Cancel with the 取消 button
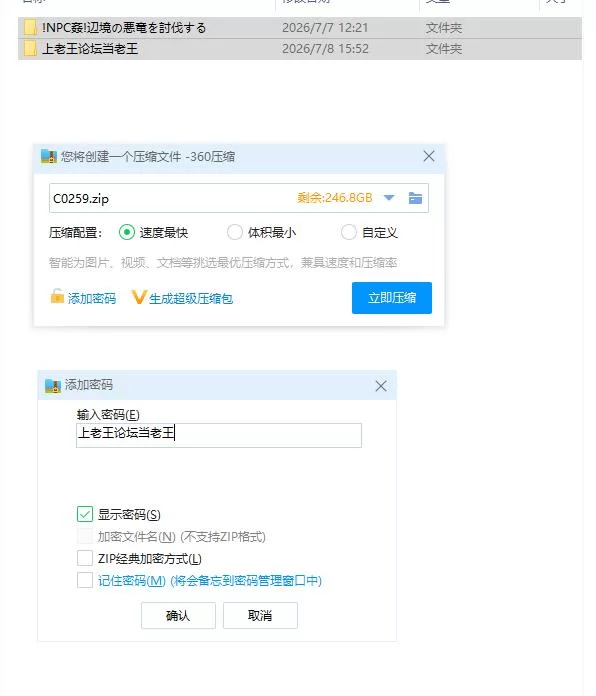 [x=260, y=615]
